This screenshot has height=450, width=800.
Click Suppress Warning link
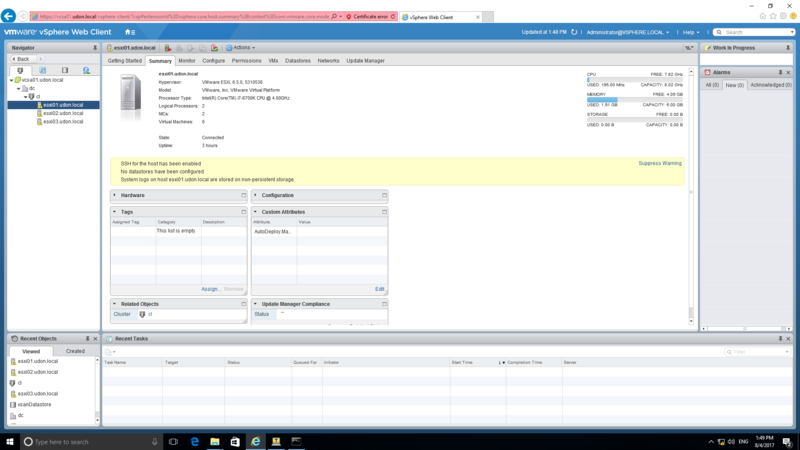(x=660, y=163)
